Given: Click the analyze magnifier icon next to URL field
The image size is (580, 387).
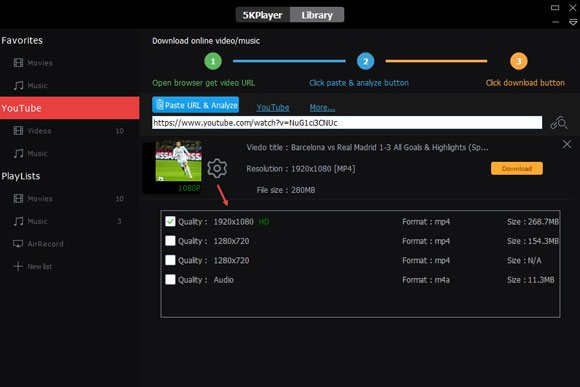Looking at the screenshot, I should pyautogui.click(x=559, y=122).
